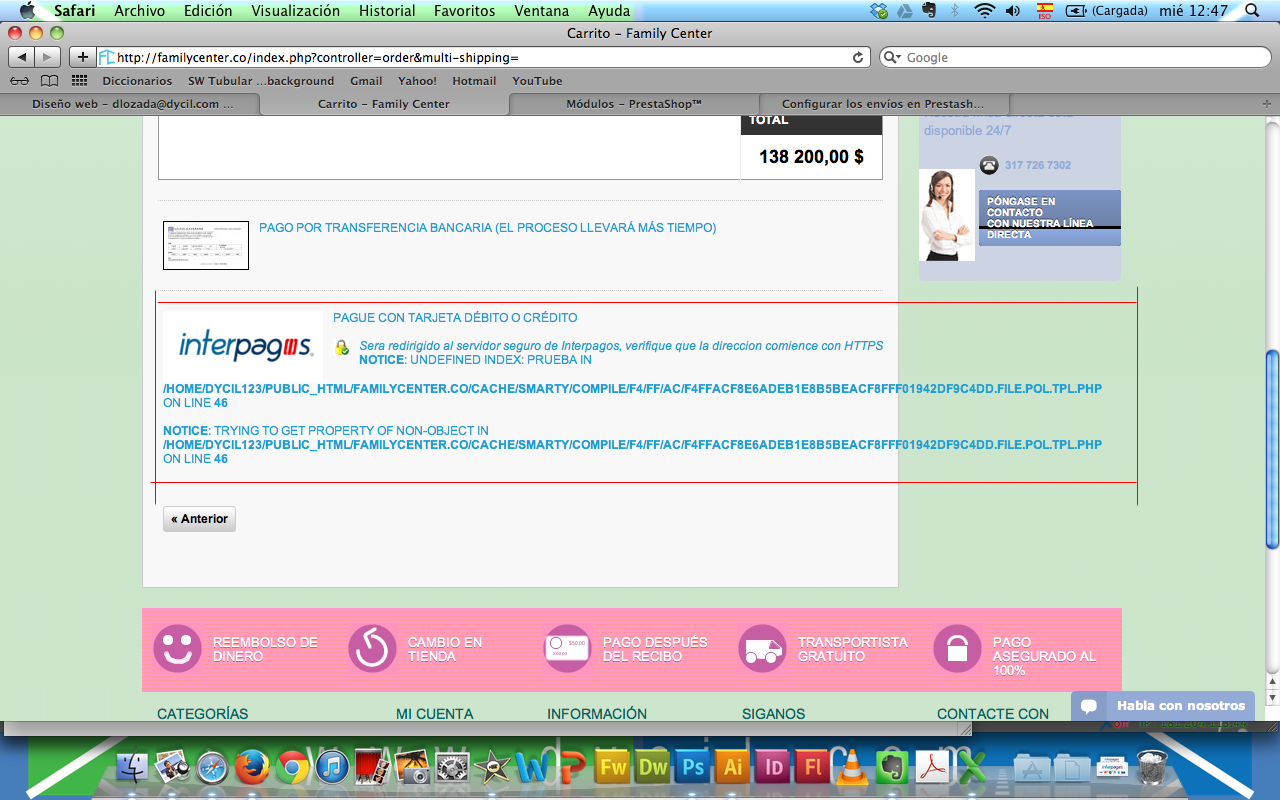Launch Illustrator (Ai) from the Dock
This screenshot has height=800, width=1280.
click(733, 767)
